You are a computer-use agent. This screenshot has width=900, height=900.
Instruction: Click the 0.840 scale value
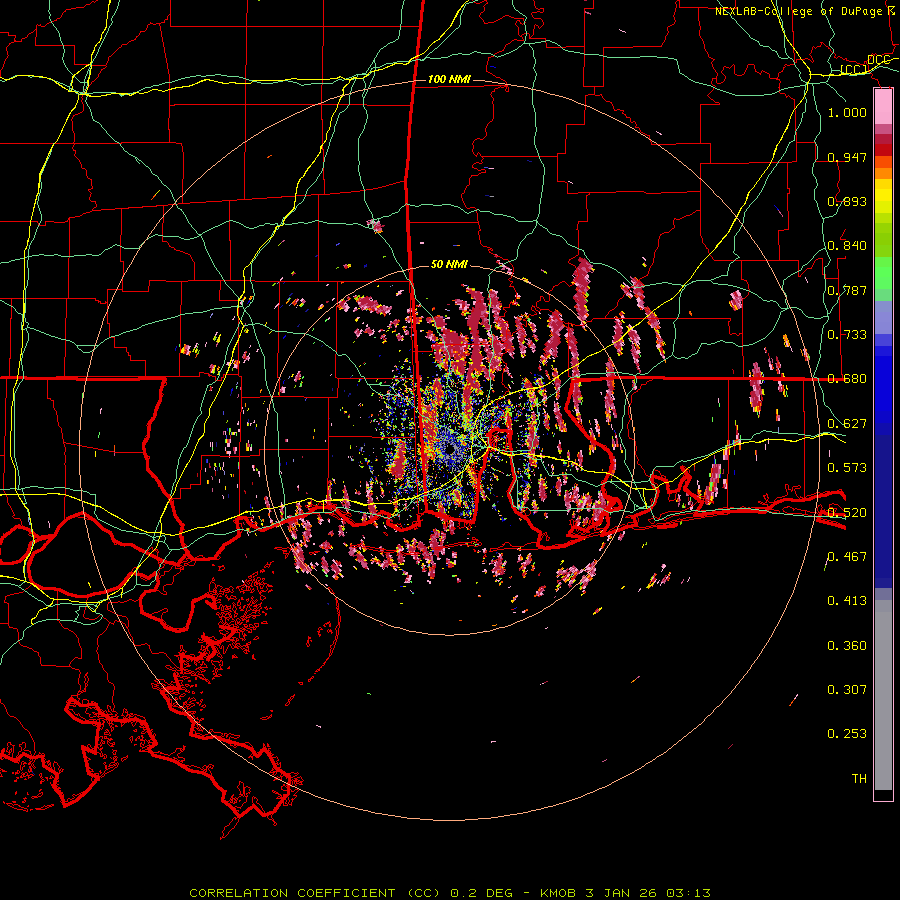847,246
